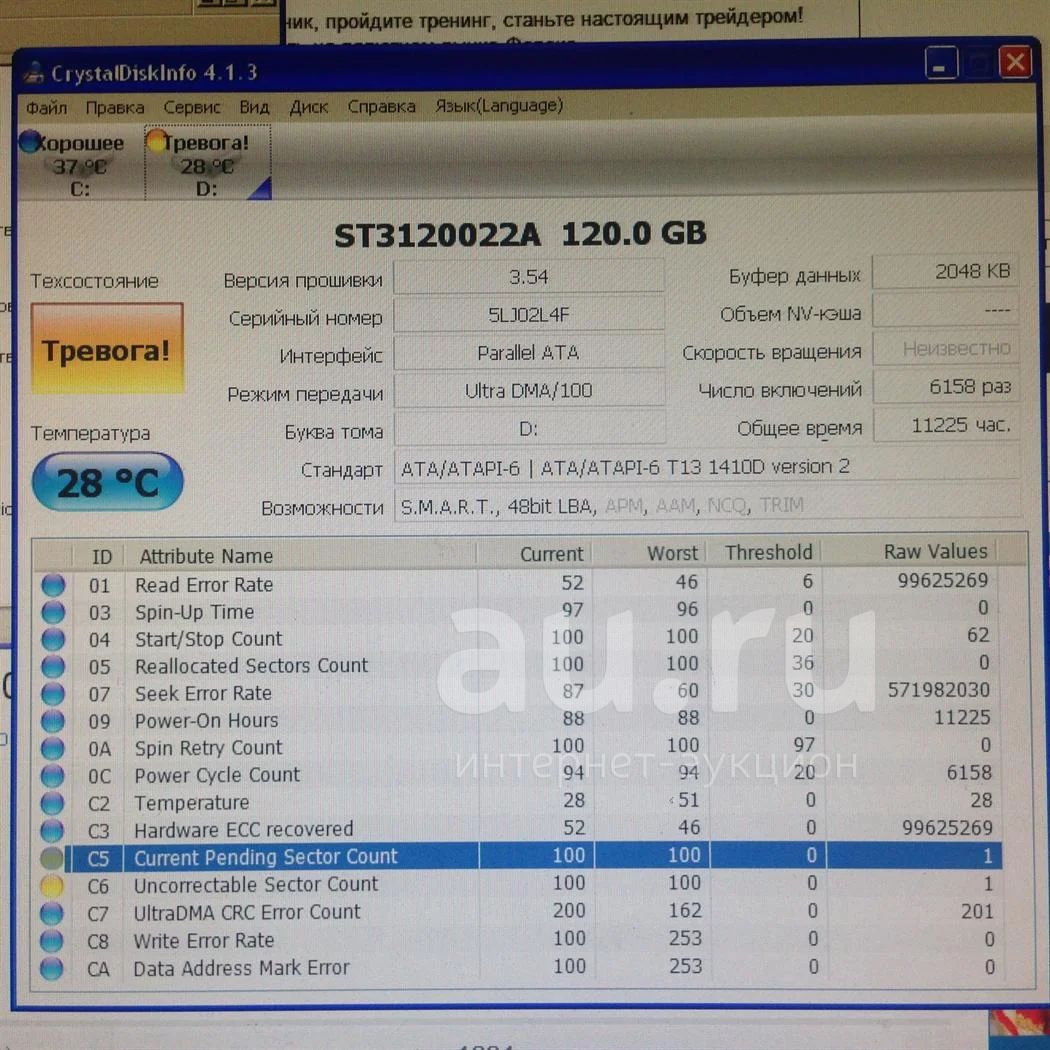Open the Сервис menu
1050x1050 pixels.
click(x=192, y=107)
